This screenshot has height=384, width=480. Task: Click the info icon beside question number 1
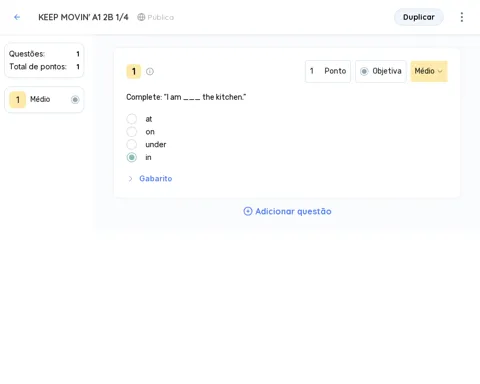click(150, 71)
